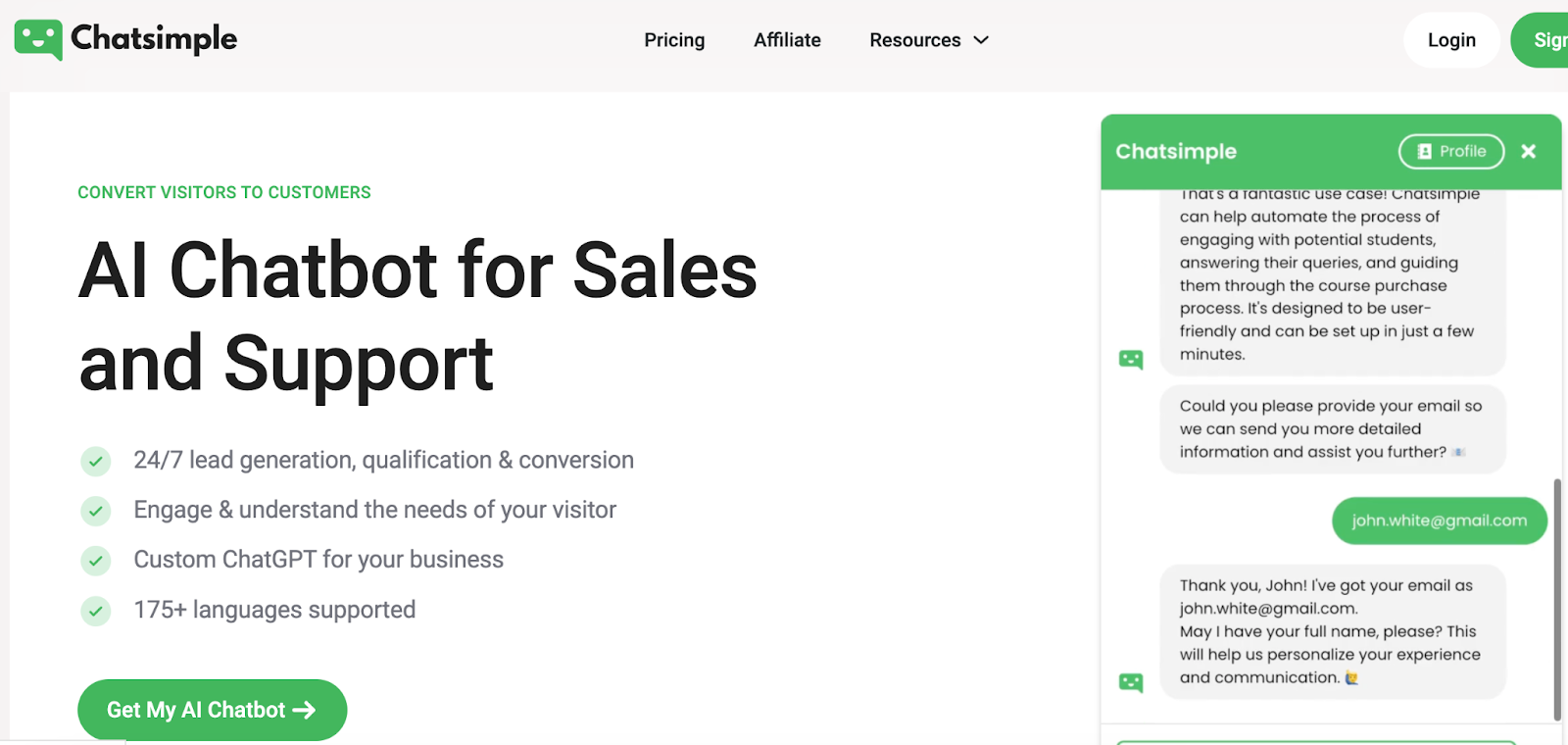Click the bot avatar beside the Thank you message
Image resolution: width=1568 pixels, height=745 pixels.
[1131, 682]
